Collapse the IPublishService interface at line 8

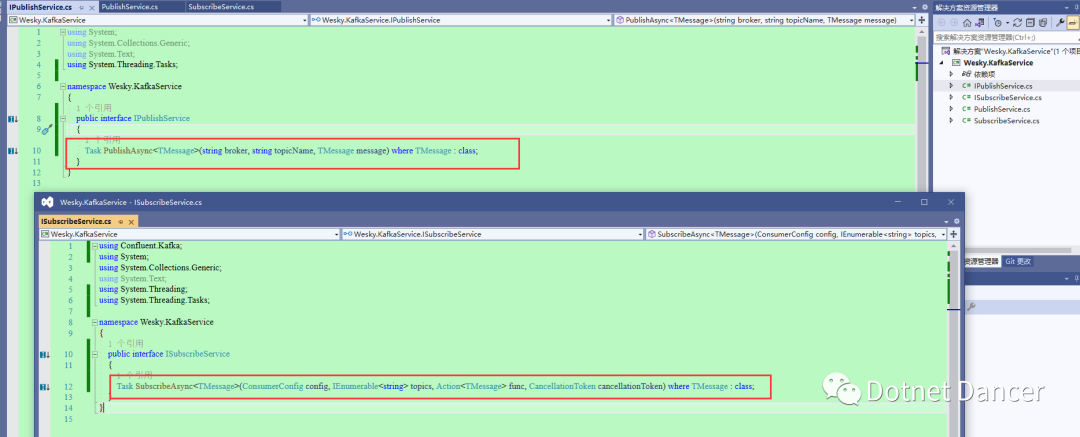(63, 119)
